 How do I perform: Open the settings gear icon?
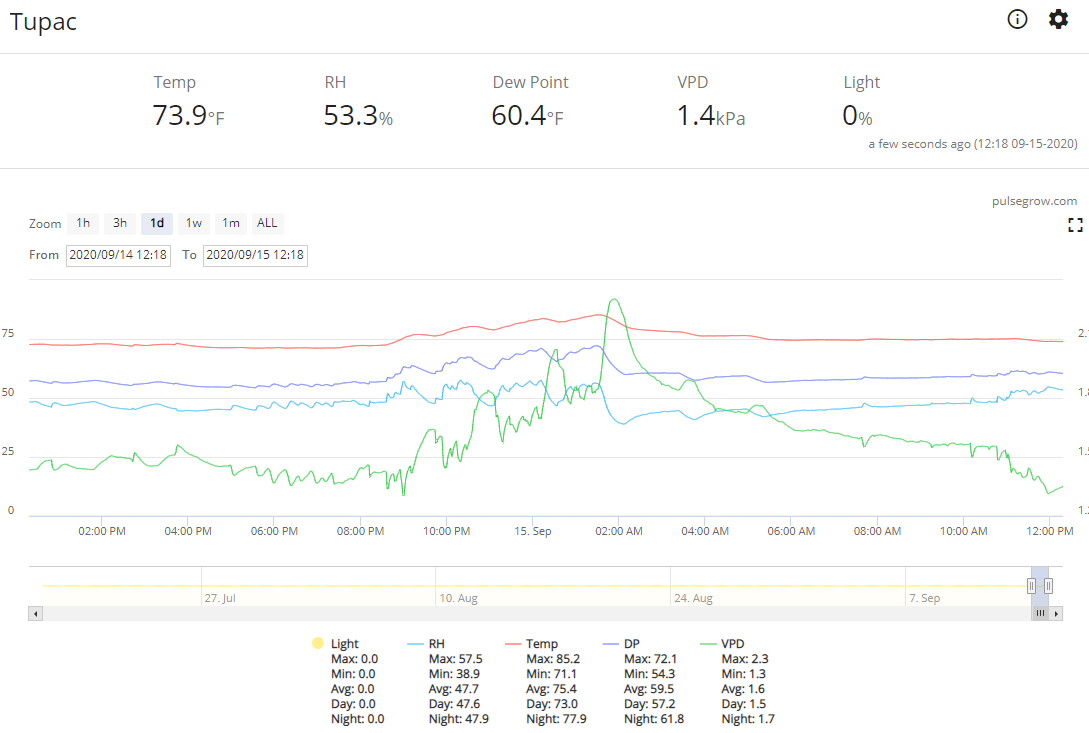[x=1058, y=19]
